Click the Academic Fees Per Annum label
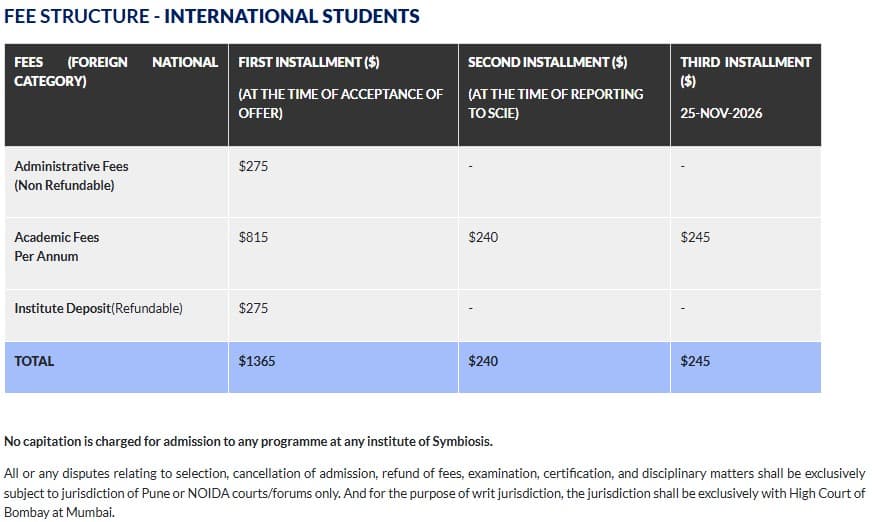The height and width of the screenshot is (522, 872). (x=57, y=246)
